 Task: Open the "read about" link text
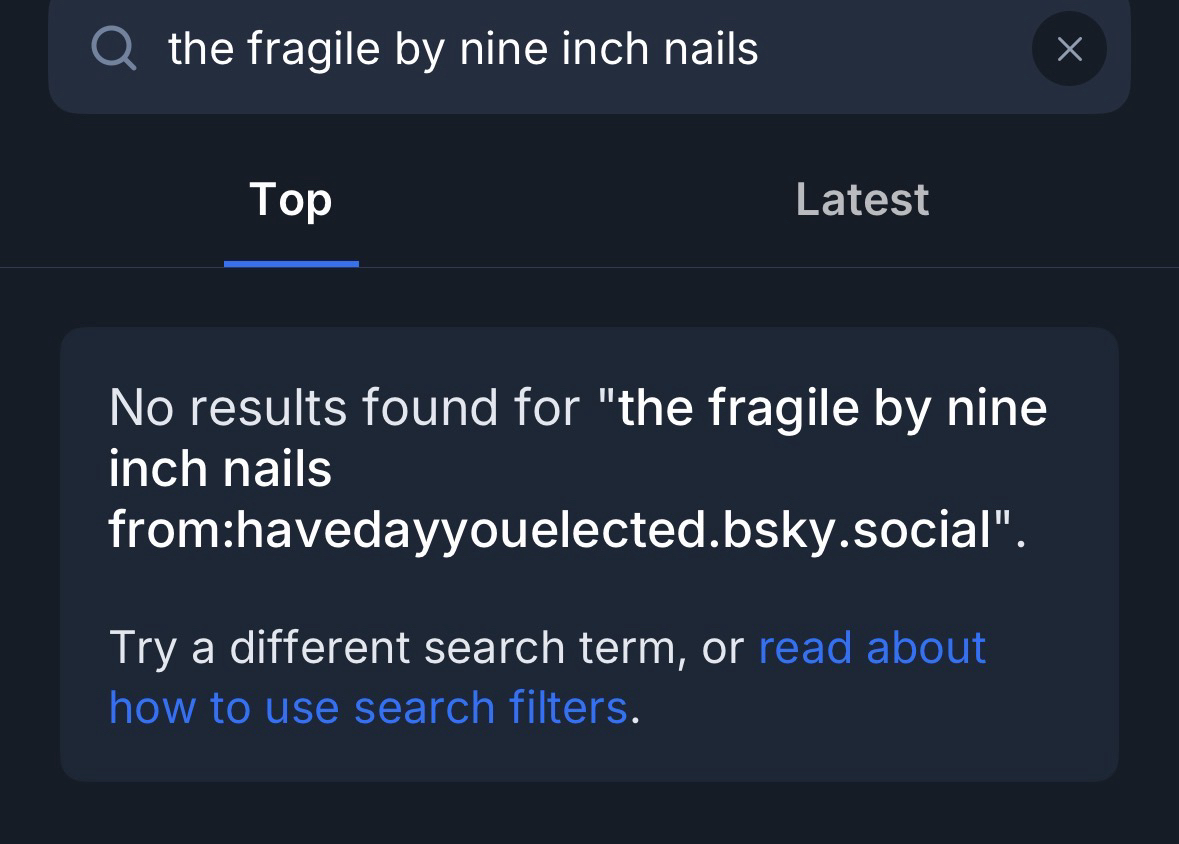click(x=872, y=647)
